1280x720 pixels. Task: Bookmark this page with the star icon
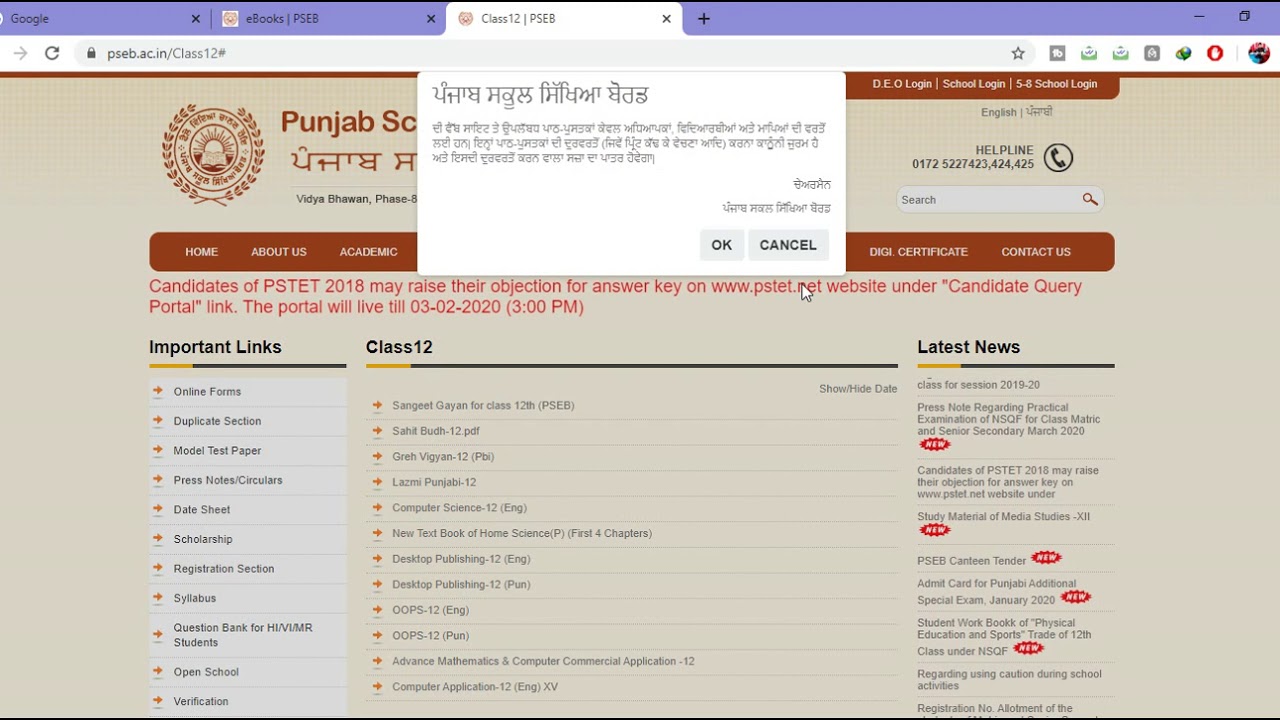(1018, 53)
